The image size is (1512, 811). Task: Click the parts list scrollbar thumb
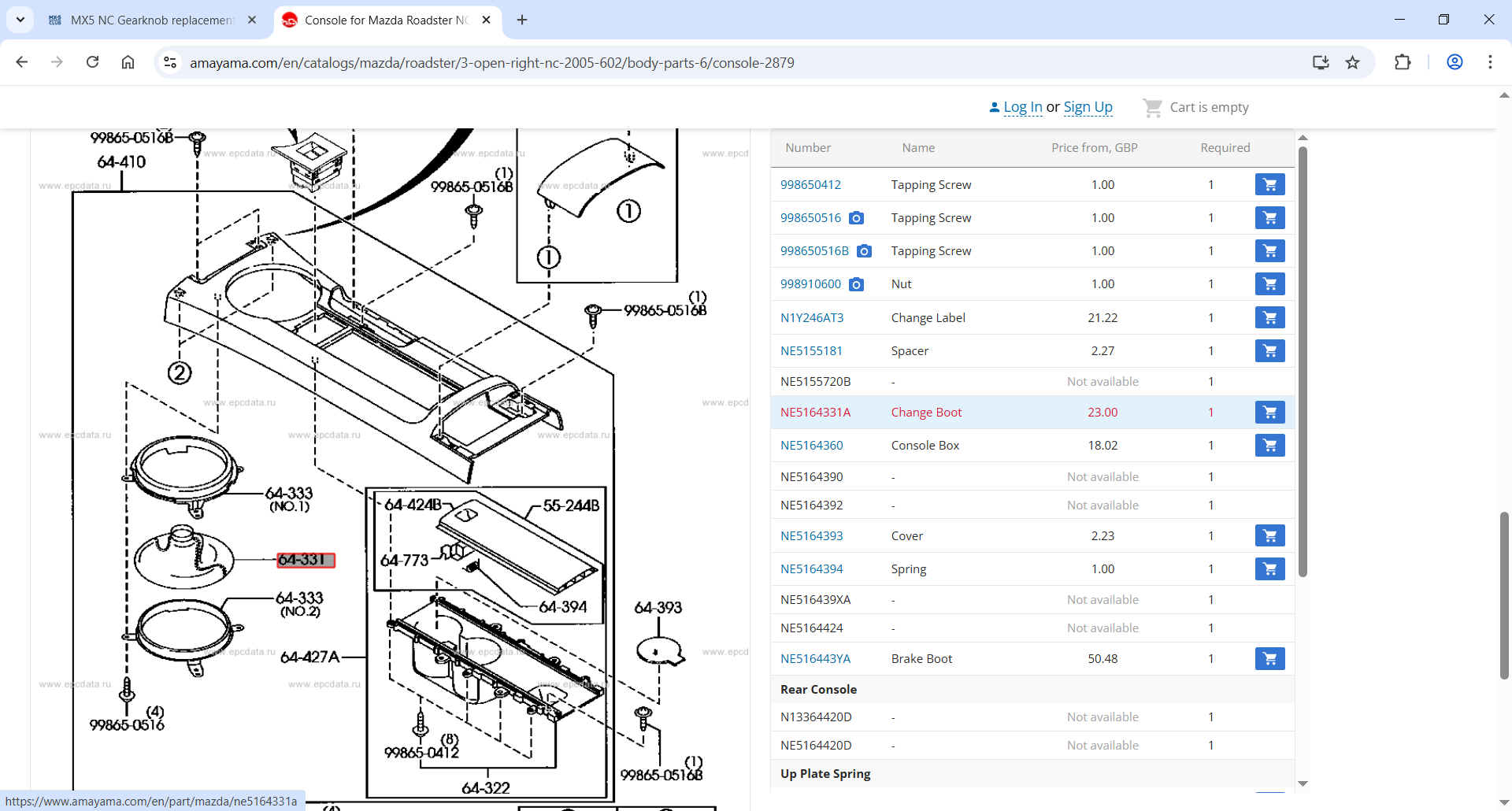(1303, 362)
